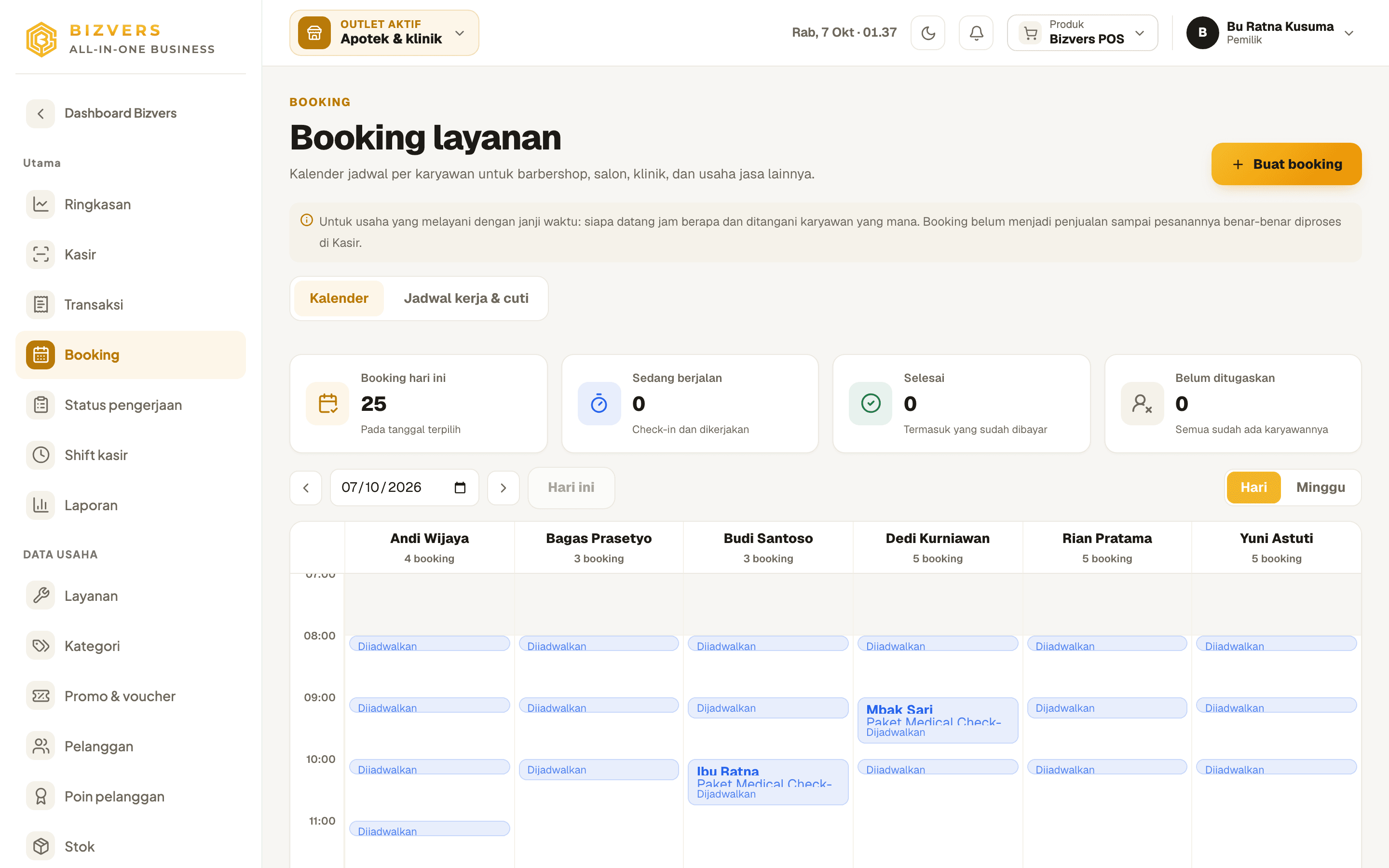Click the Transaksi receipt icon
Screen dimensions: 1389x868
[x=41, y=304]
